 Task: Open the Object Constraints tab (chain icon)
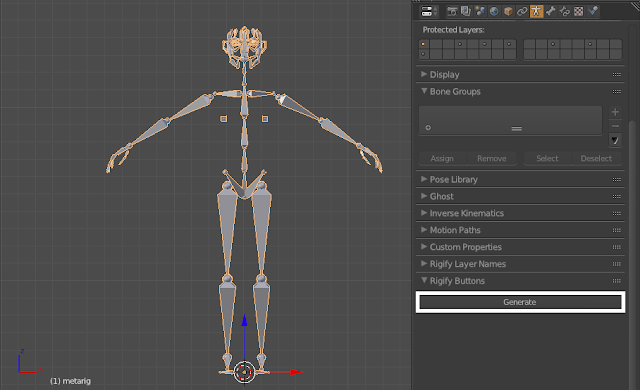[x=522, y=11]
